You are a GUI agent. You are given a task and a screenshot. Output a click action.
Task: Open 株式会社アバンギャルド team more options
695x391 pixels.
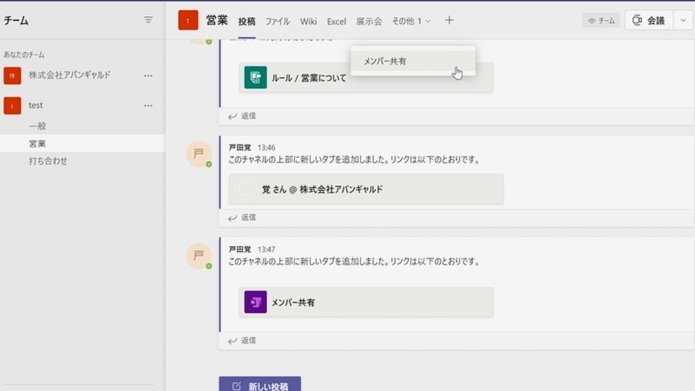148,76
